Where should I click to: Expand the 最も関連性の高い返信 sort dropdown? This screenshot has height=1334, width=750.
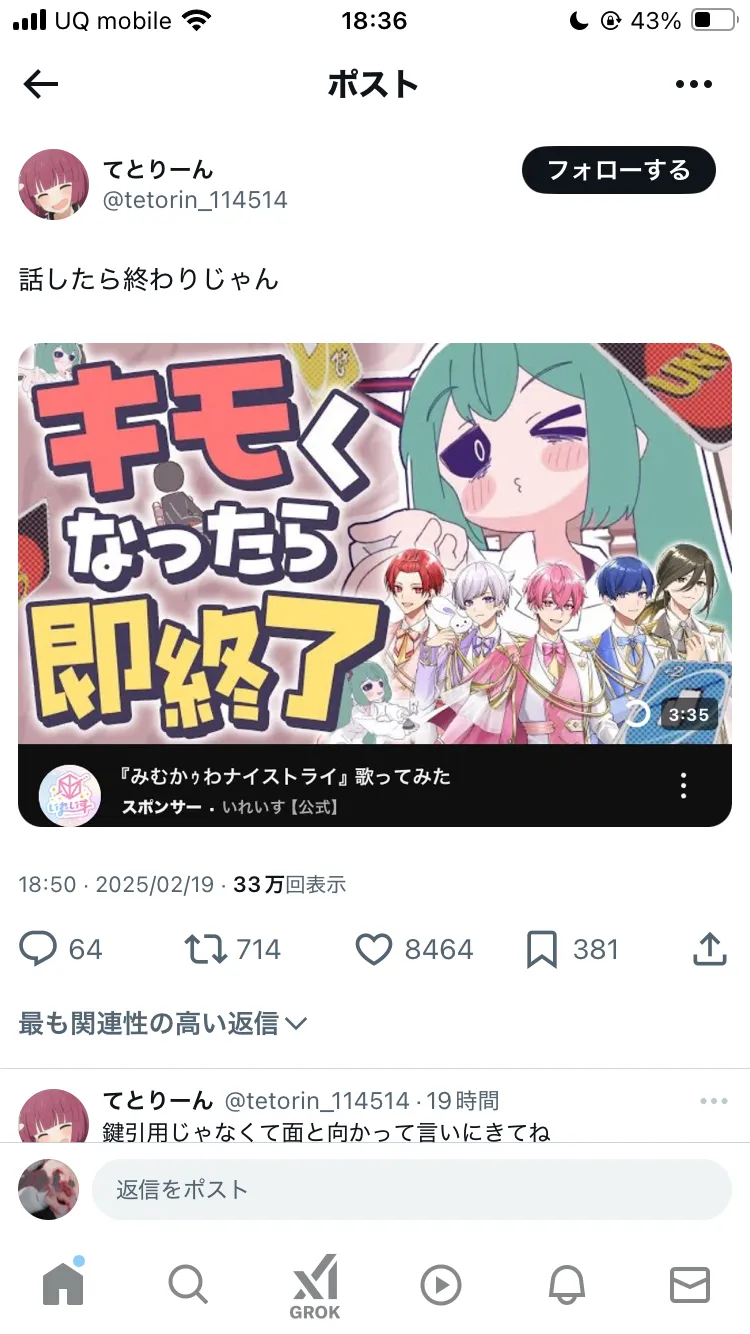(x=163, y=1023)
